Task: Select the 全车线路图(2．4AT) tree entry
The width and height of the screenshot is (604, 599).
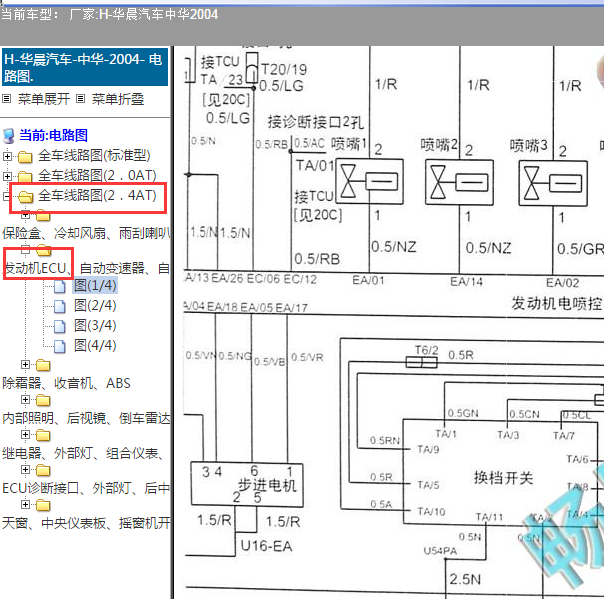Action: [97, 196]
